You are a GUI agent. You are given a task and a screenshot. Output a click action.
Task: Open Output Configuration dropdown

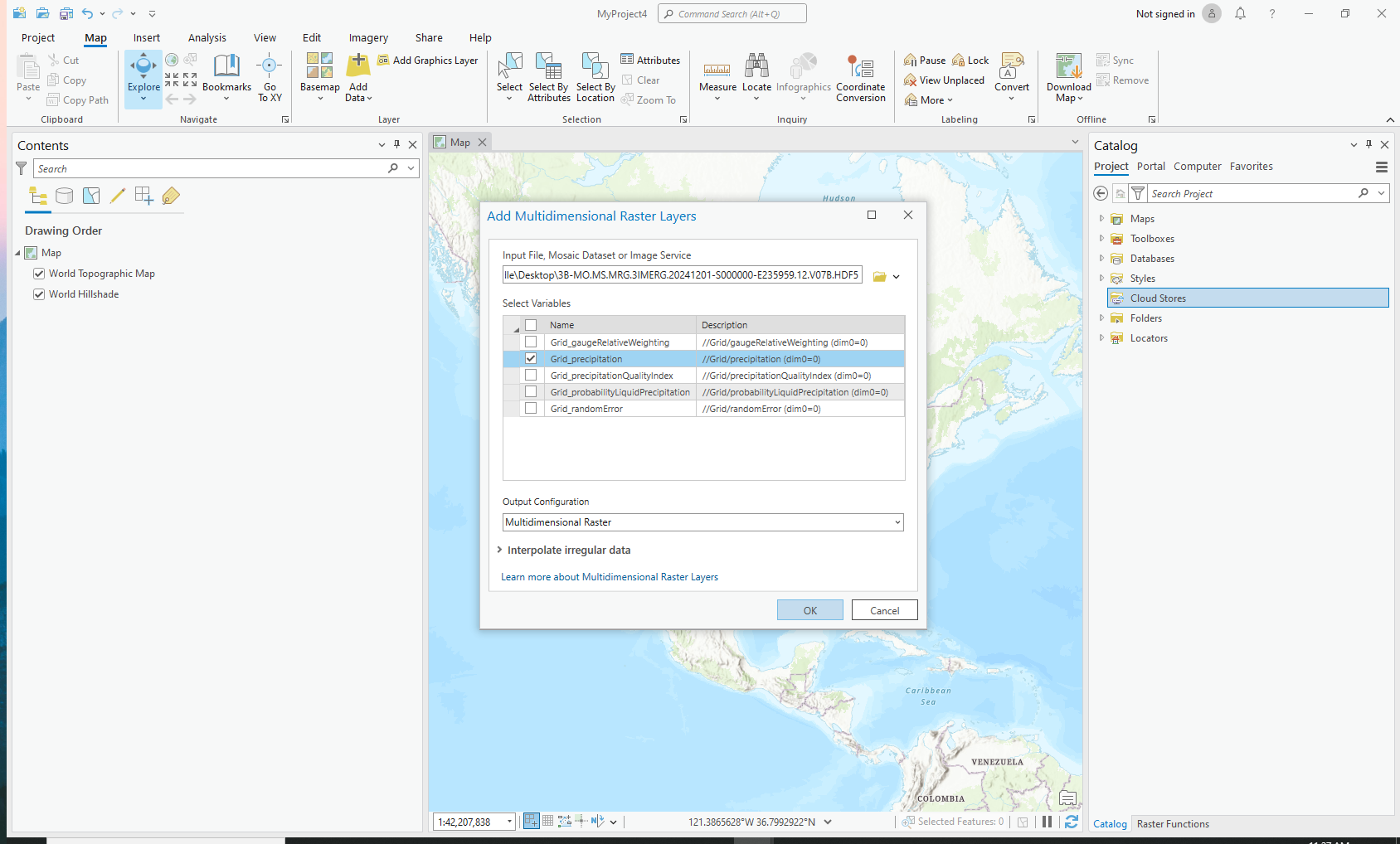click(x=897, y=522)
